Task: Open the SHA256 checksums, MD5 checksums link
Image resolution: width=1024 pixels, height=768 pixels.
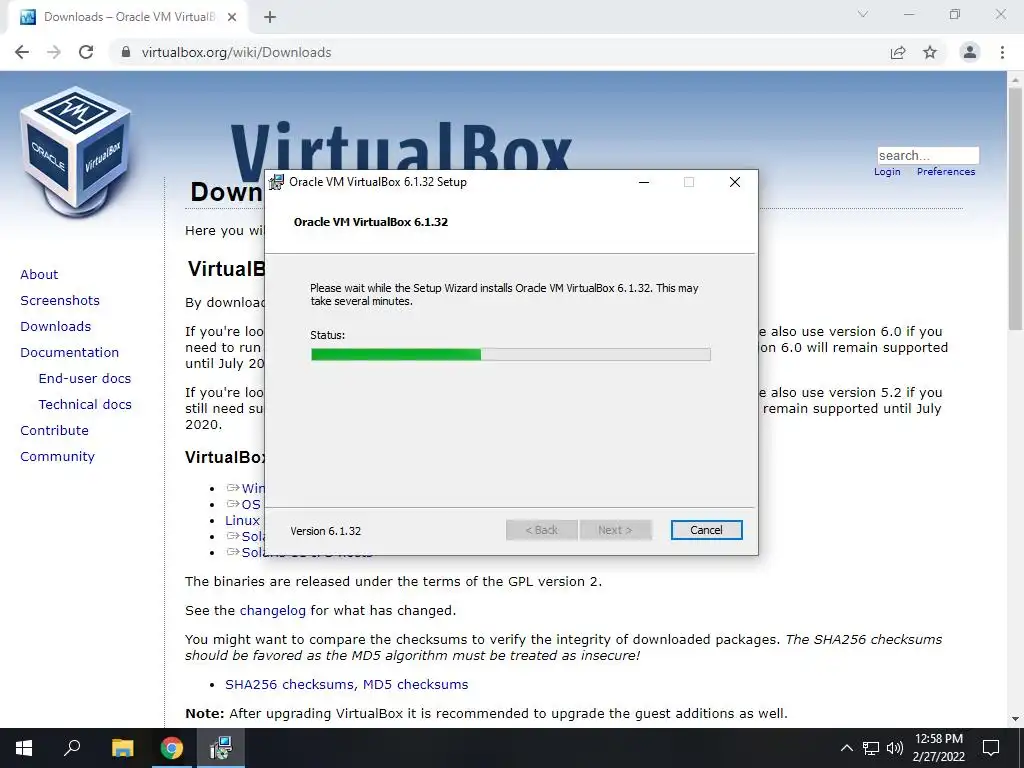Action: click(x=347, y=684)
